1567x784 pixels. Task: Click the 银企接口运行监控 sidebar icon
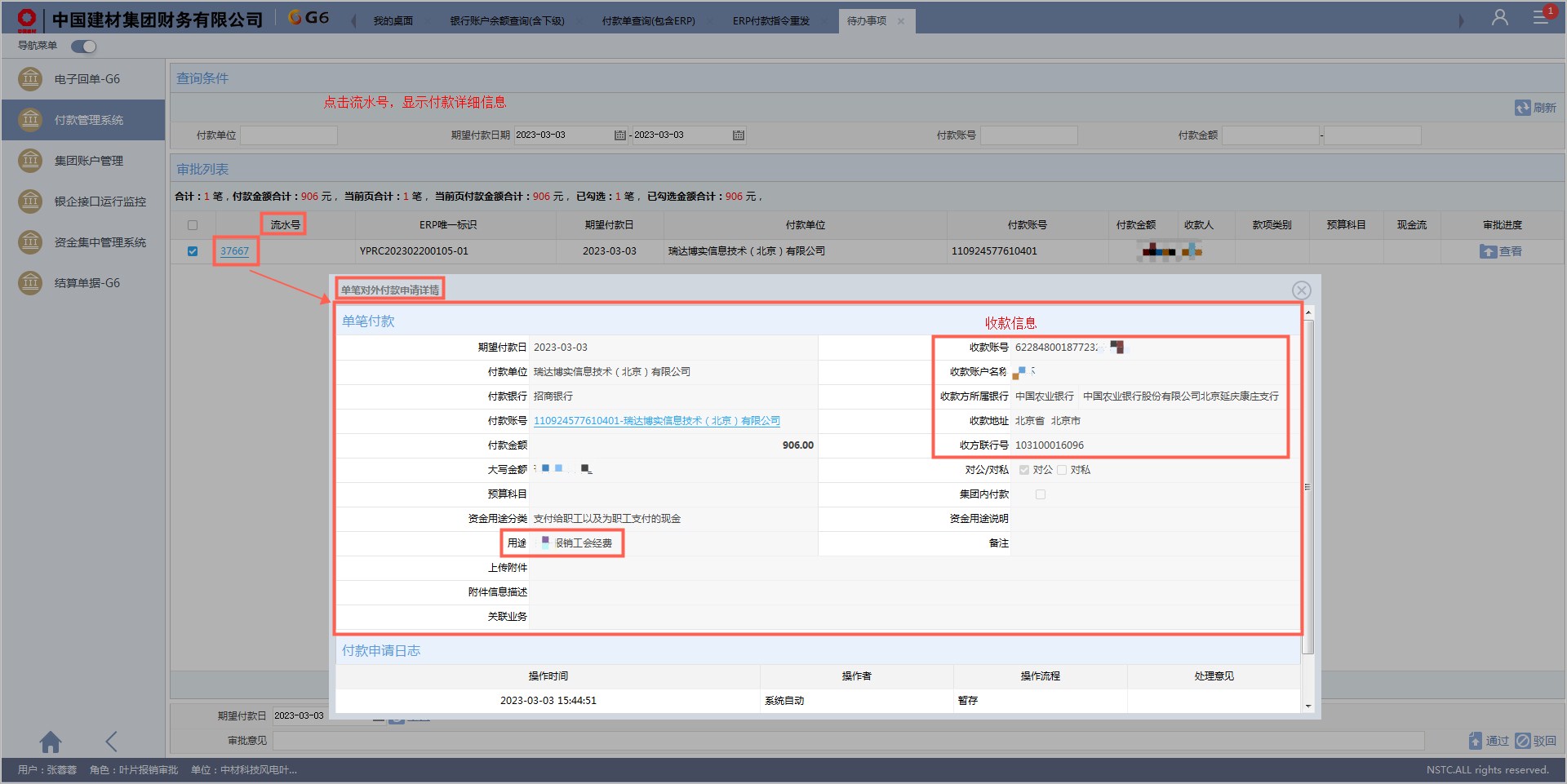click(x=30, y=201)
